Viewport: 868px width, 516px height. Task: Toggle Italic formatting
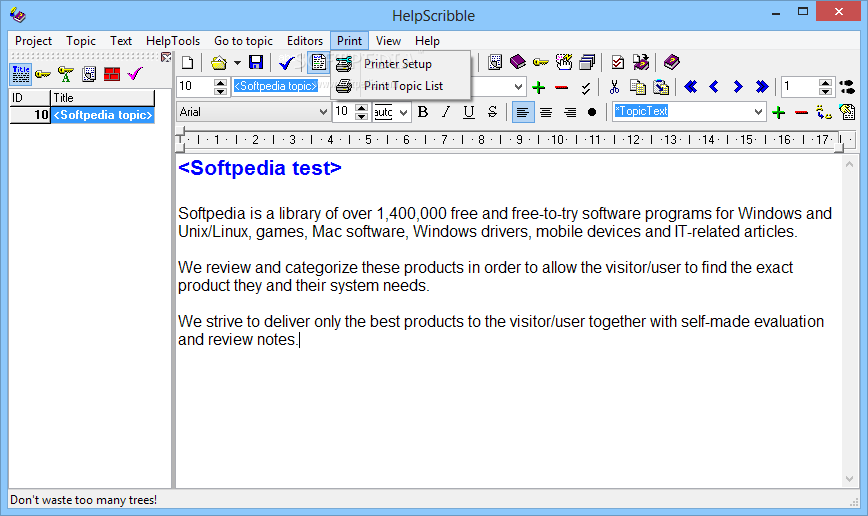pos(446,112)
